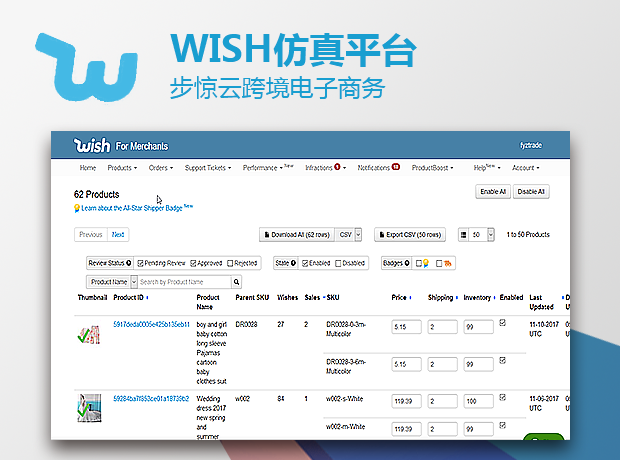Click the Enable All button
The height and width of the screenshot is (460, 620).
pos(493,192)
